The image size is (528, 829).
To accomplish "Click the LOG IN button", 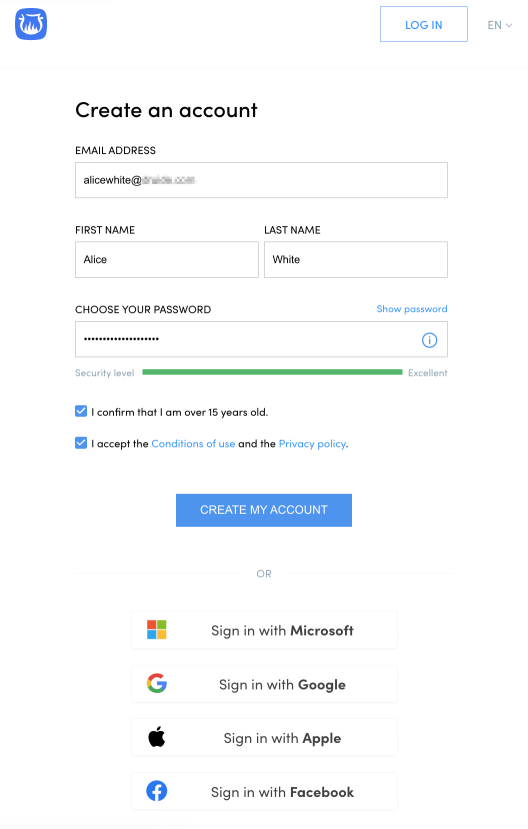I will tap(423, 24).
